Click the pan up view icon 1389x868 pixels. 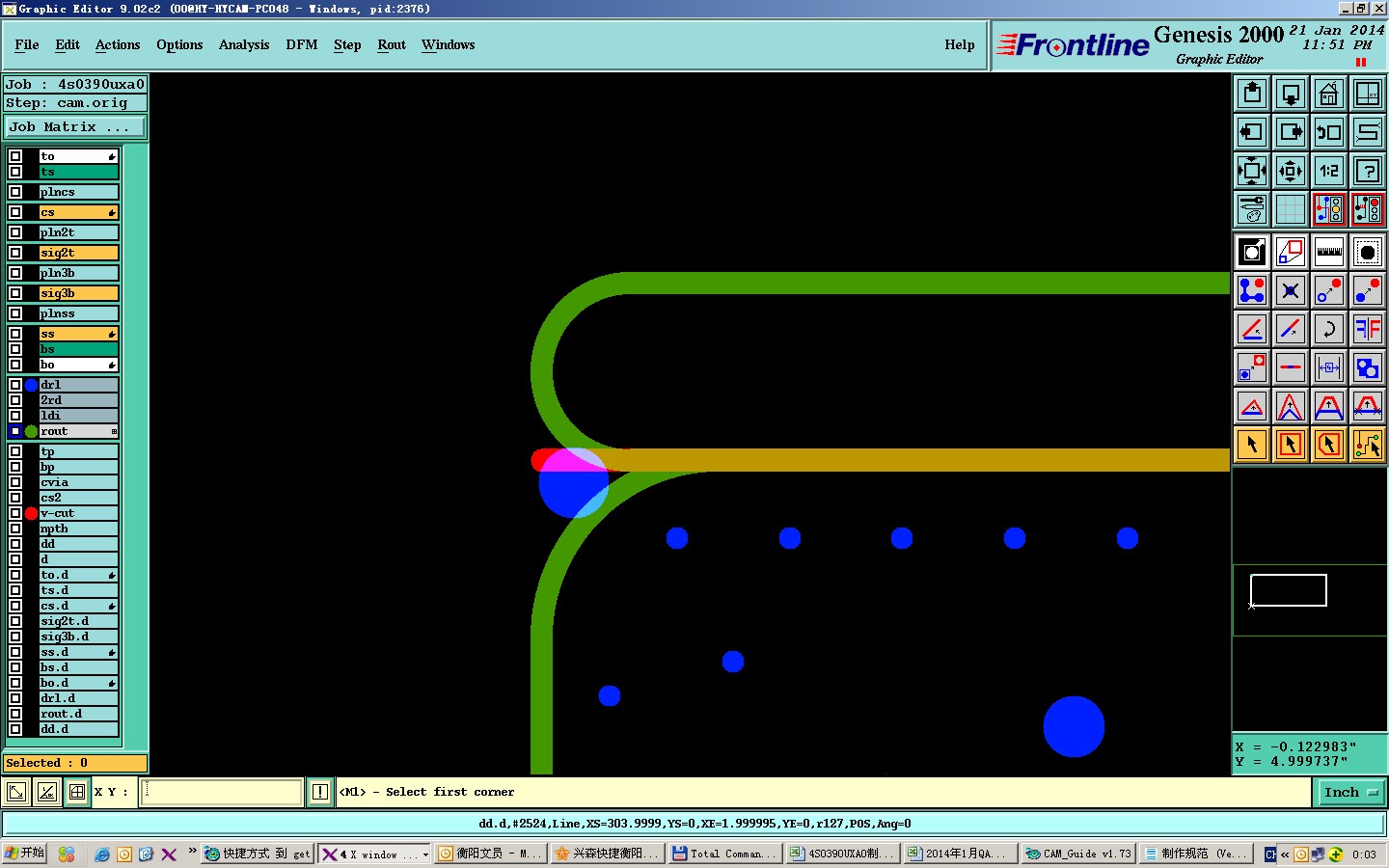coord(1252,94)
